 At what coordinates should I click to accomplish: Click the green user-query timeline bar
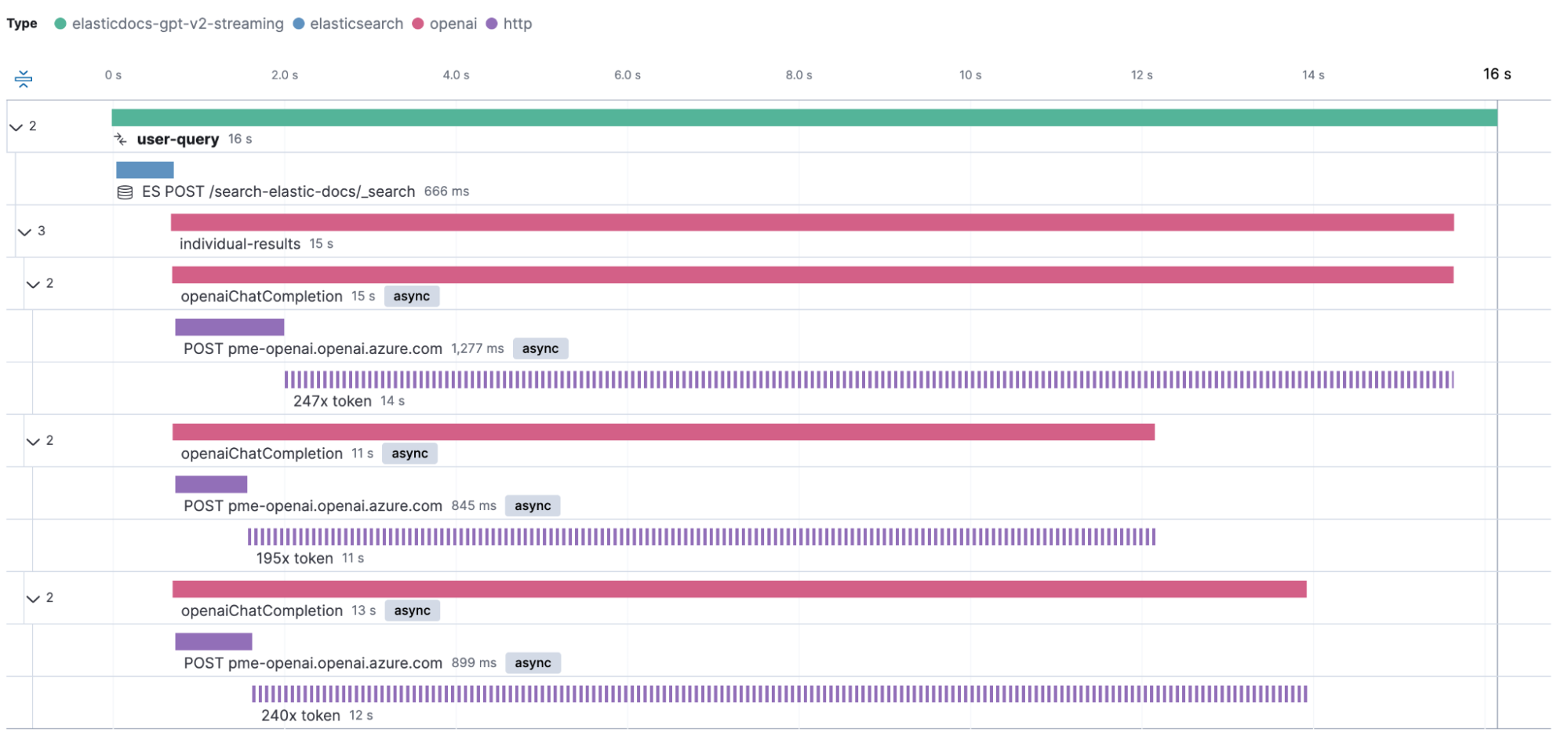click(x=806, y=115)
